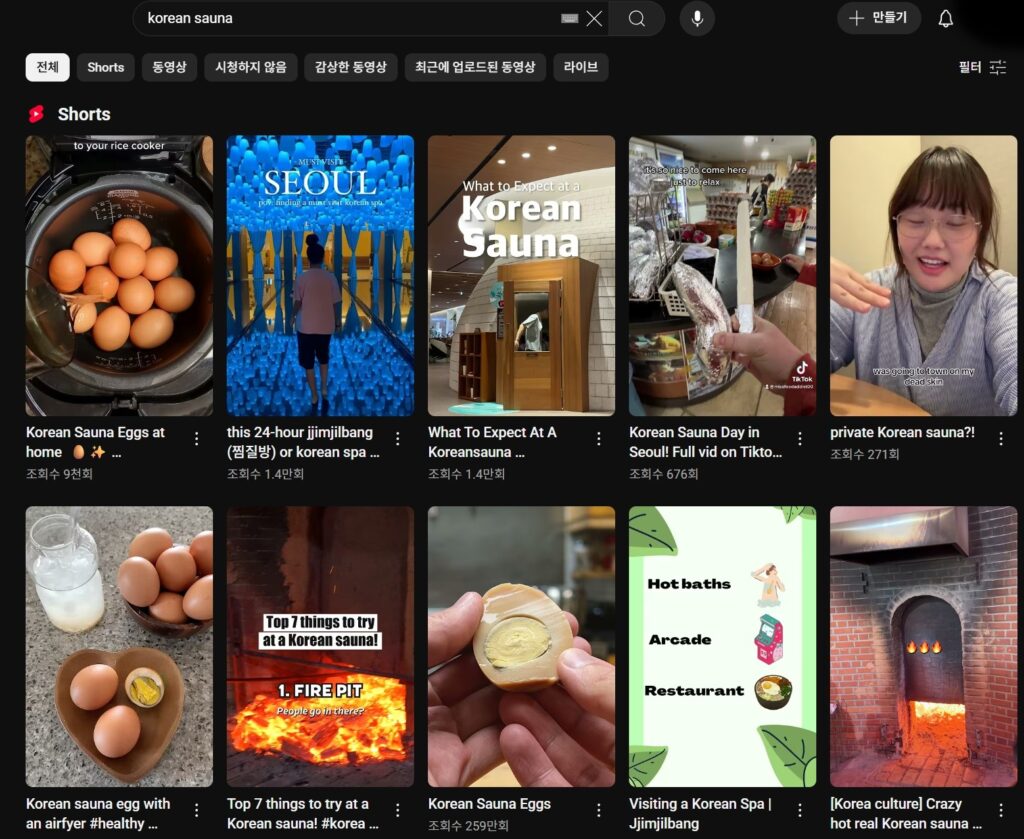1024x839 pixels.
Task: Select the 동영상 filter chip
Action: 169,67
